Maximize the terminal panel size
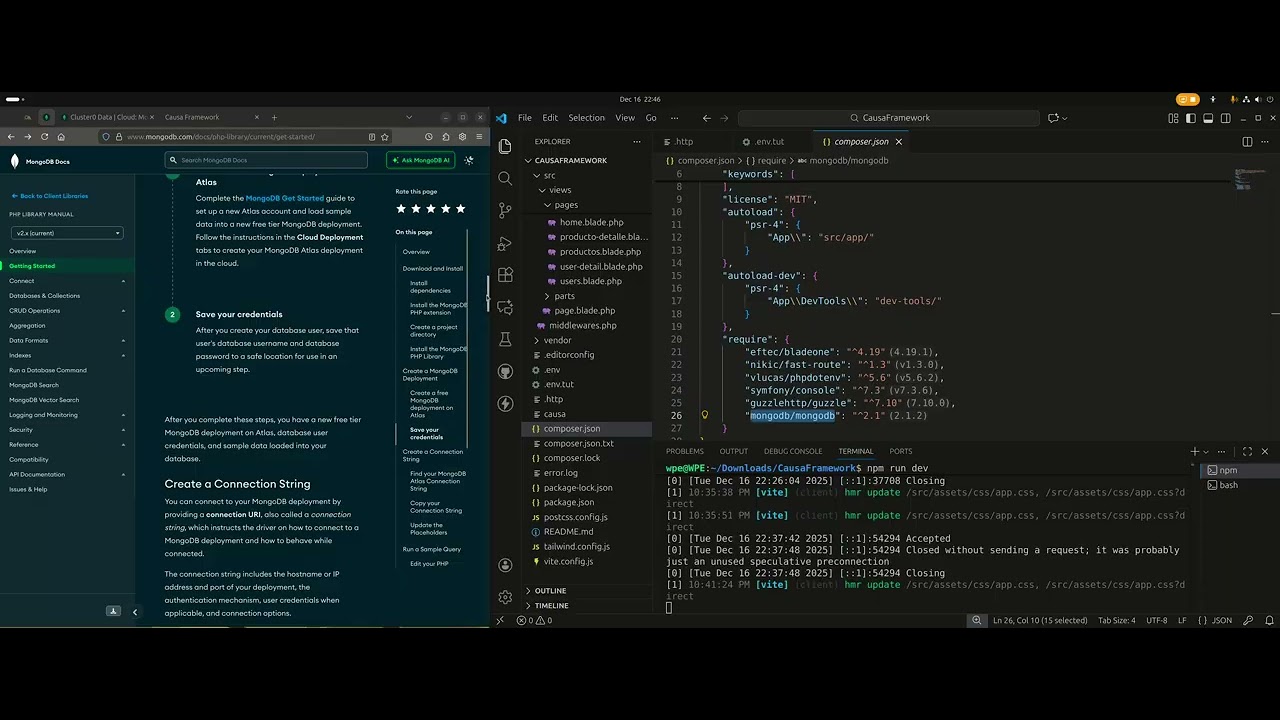1280x720 pixels. tap(1247, 451)
